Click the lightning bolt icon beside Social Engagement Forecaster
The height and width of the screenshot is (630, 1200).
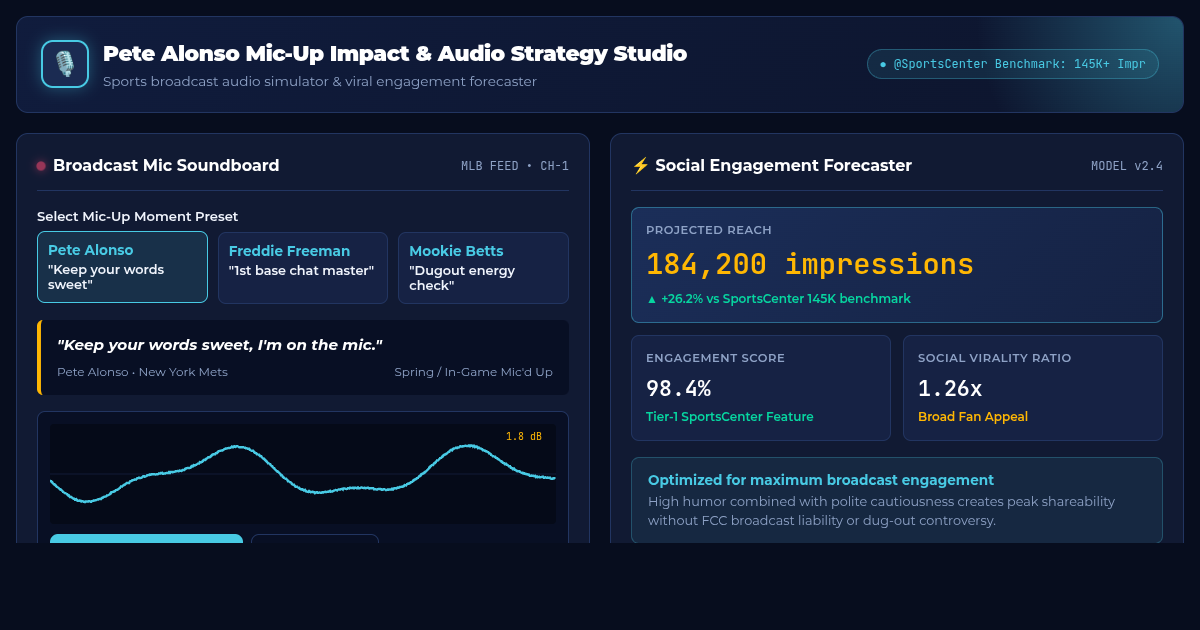(641, 166)
